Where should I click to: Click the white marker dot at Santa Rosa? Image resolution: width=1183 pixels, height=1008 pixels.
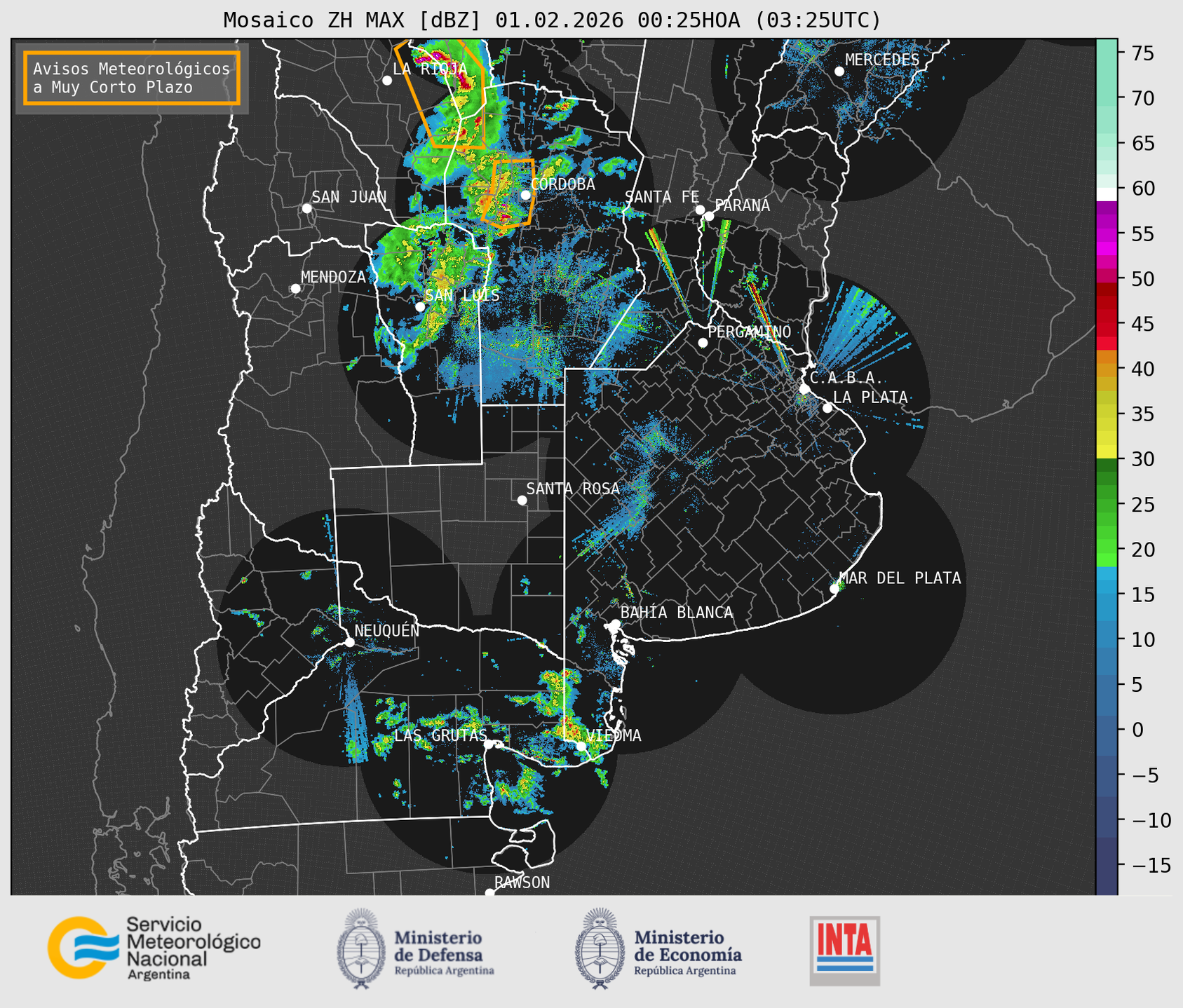coord(522,500)
